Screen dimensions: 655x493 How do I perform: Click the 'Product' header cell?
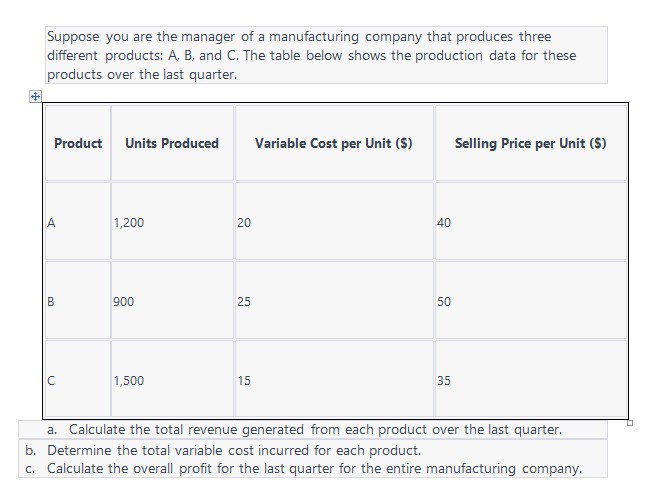78,143
